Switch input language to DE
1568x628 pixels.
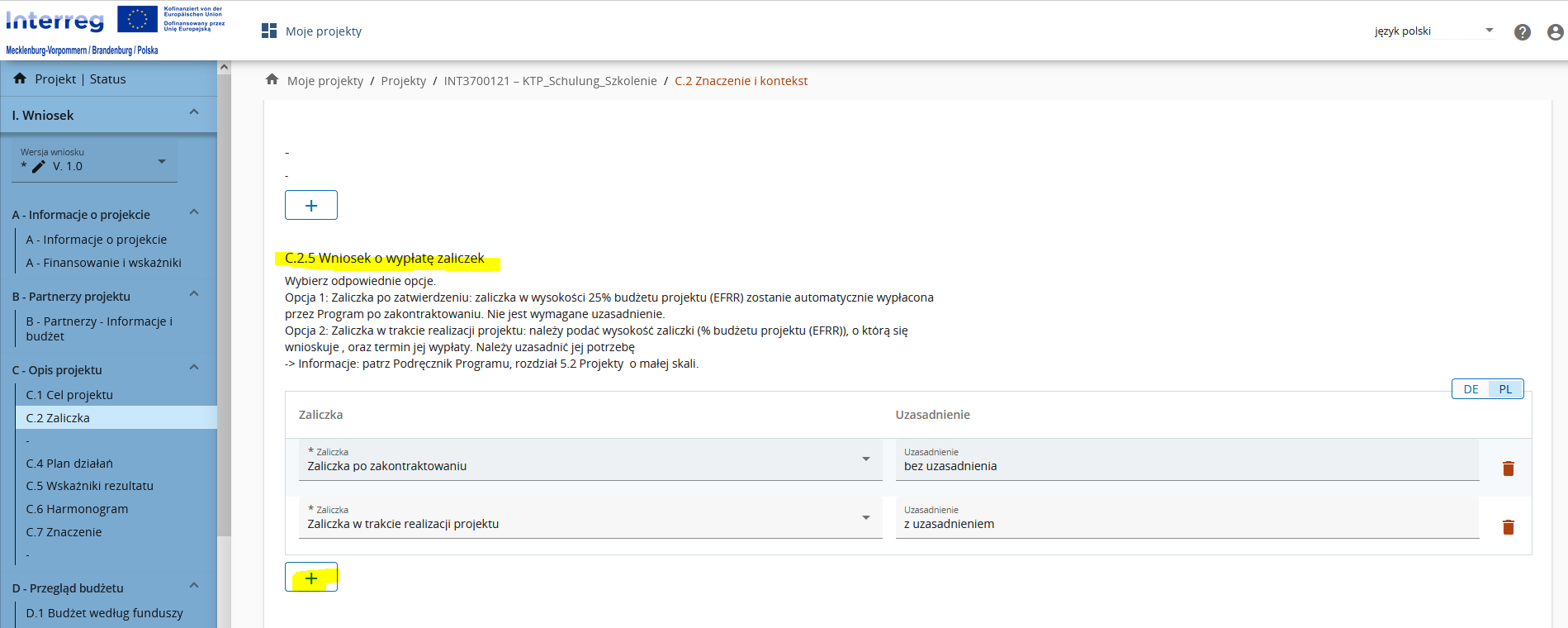(x=1471, y=389)
